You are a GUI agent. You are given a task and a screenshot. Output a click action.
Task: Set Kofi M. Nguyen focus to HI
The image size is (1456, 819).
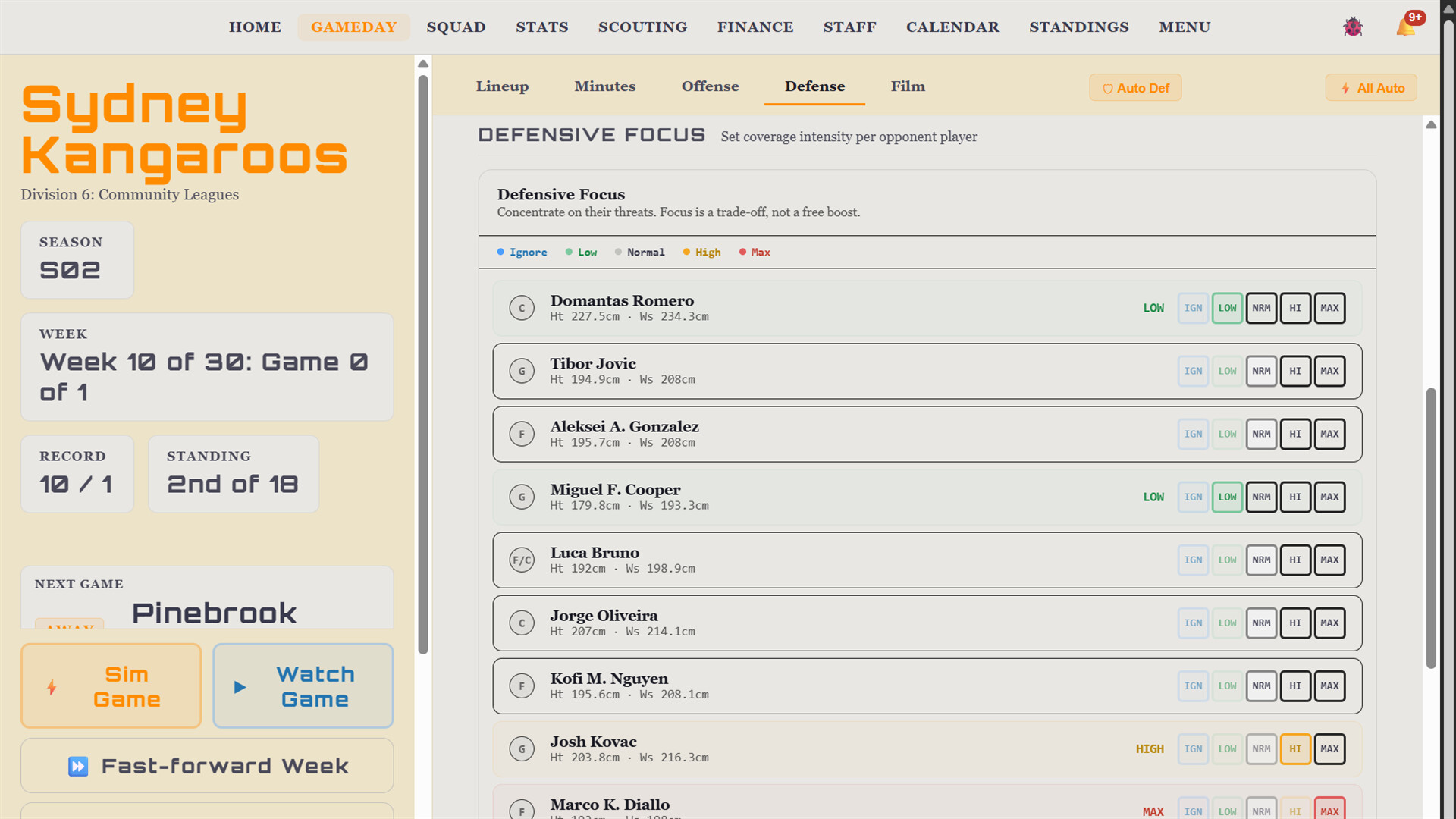1295,686
